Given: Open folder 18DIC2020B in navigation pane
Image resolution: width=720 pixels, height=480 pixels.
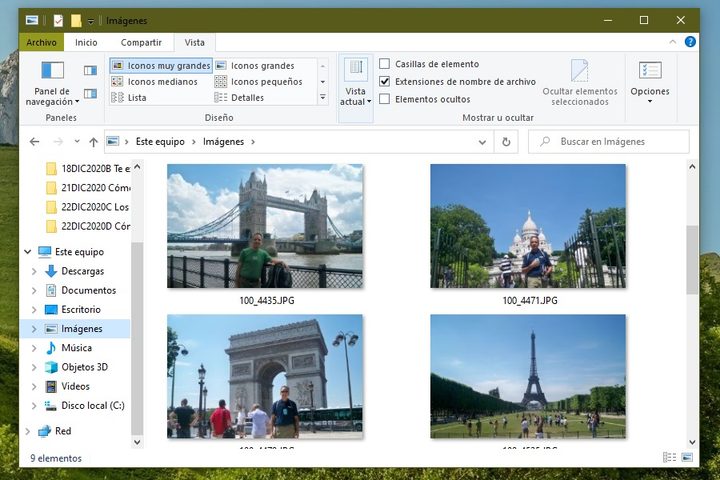Looking at the screenshot, I should click(88, 169).
